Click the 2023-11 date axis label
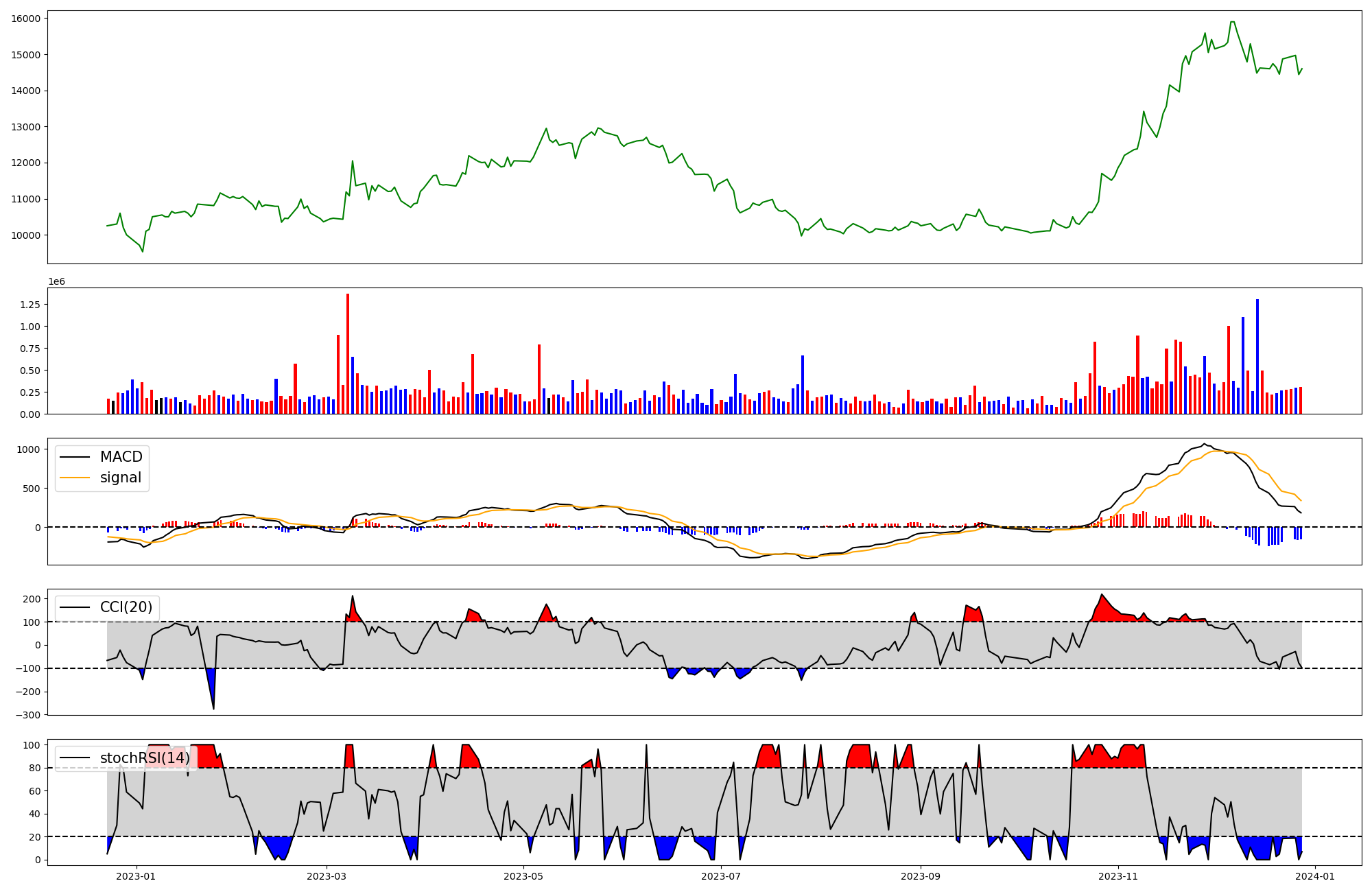Viewport: 1372px width, 892px height. 1118,876
